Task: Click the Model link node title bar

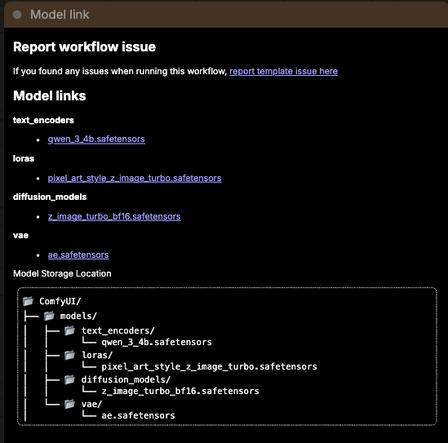Action: click(226, 15)
